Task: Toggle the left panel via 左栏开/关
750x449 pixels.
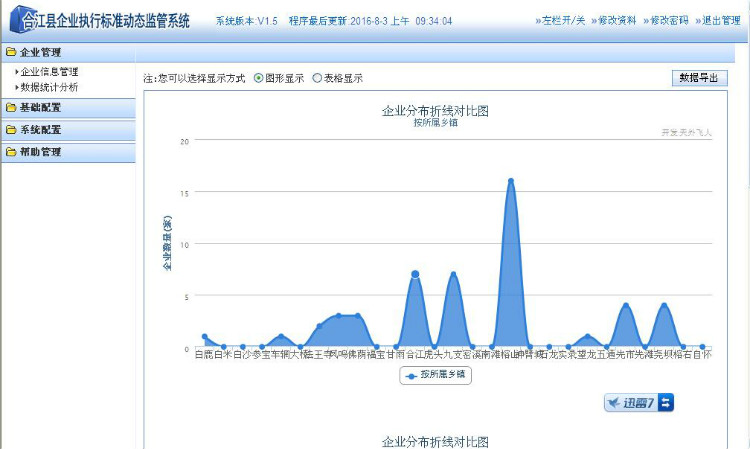Action: pos(560,21)
